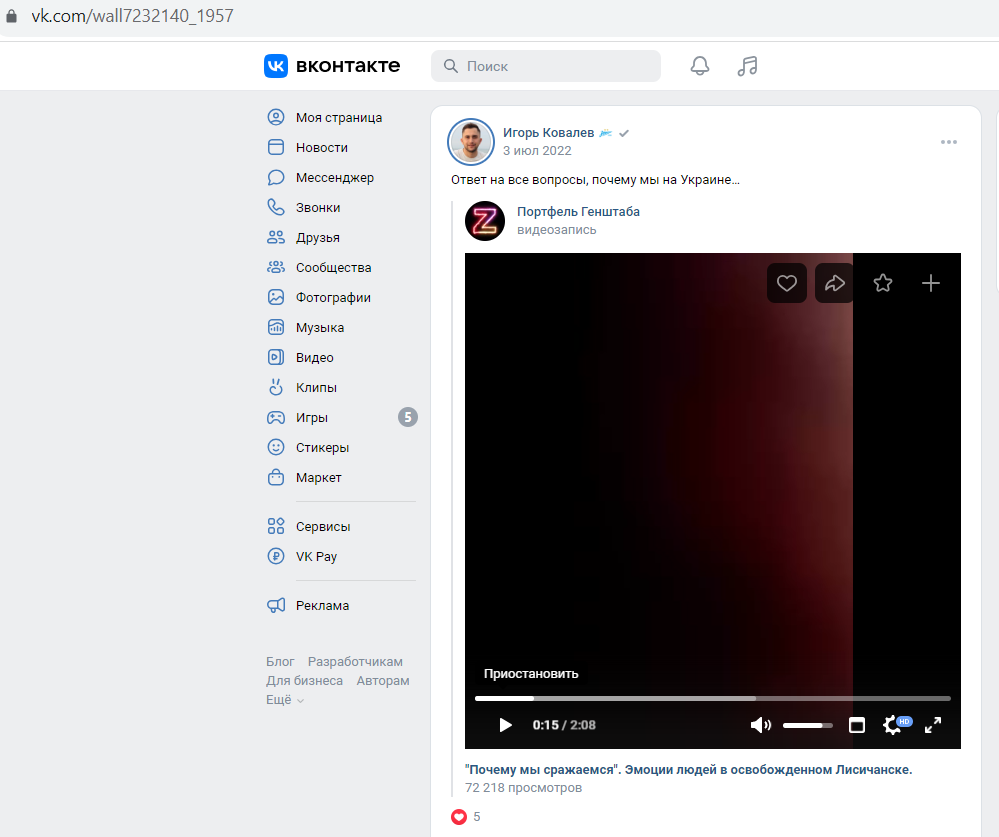Adjust the video volume slider

pos(807,725)
